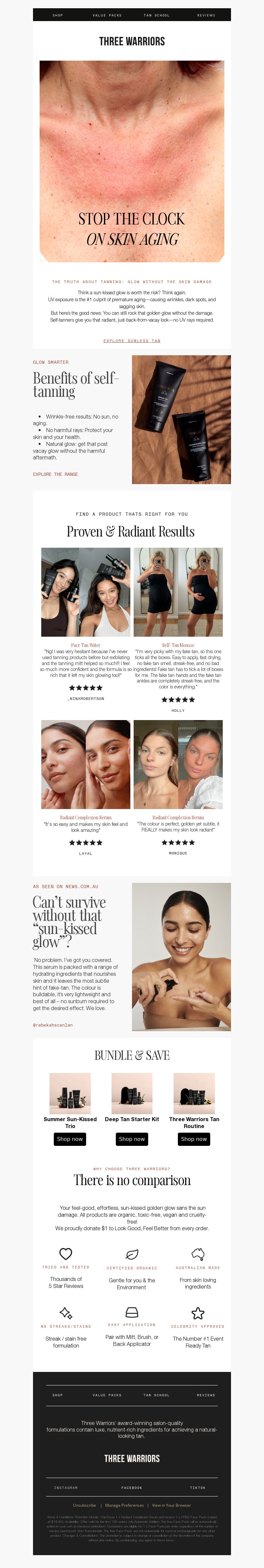Shop now for Deep Tan Starter Kit
This screenshot has width=264, height=1568.
tap(132, 1139)
